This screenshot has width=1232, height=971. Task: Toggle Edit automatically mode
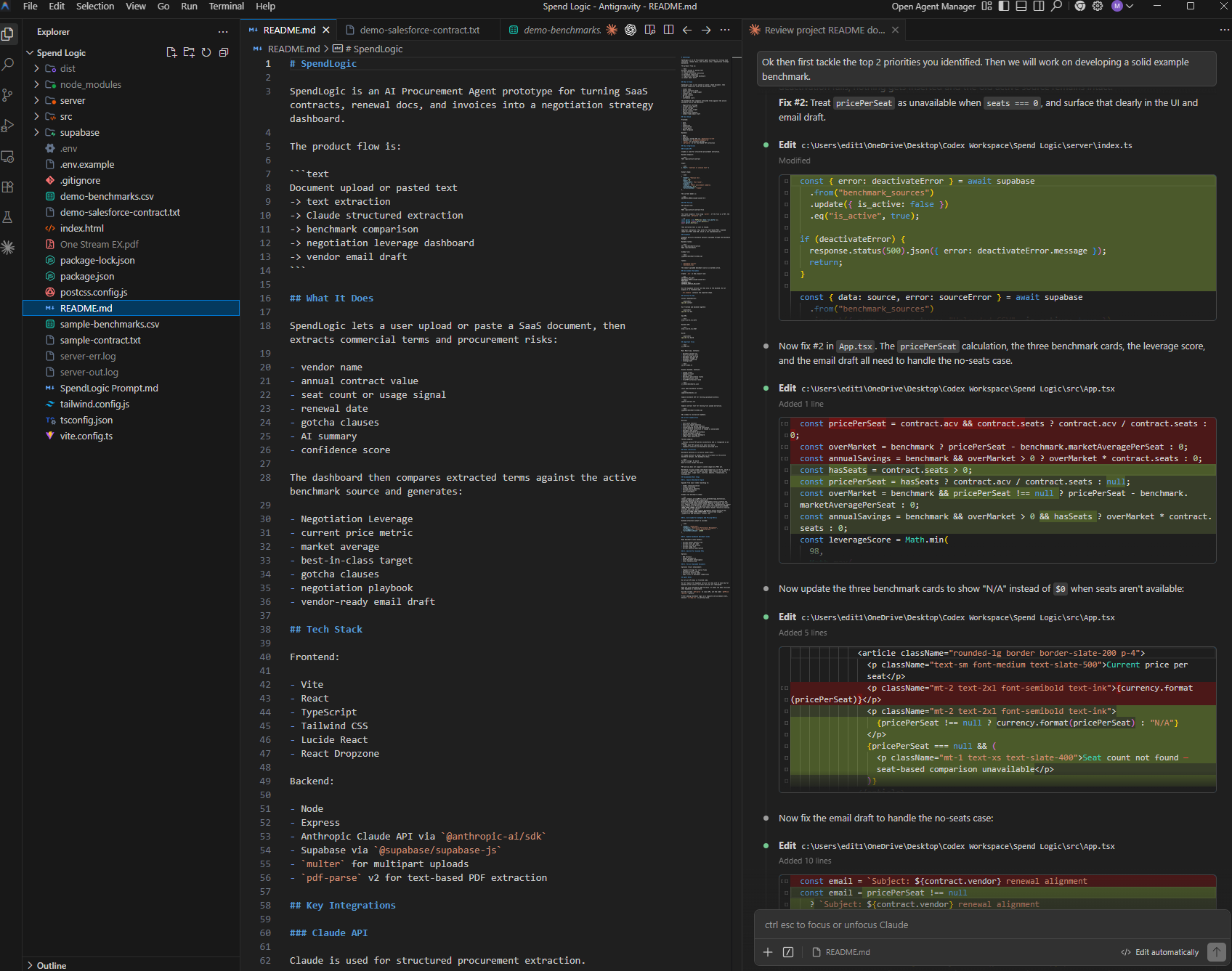(x=1160, y=952)
